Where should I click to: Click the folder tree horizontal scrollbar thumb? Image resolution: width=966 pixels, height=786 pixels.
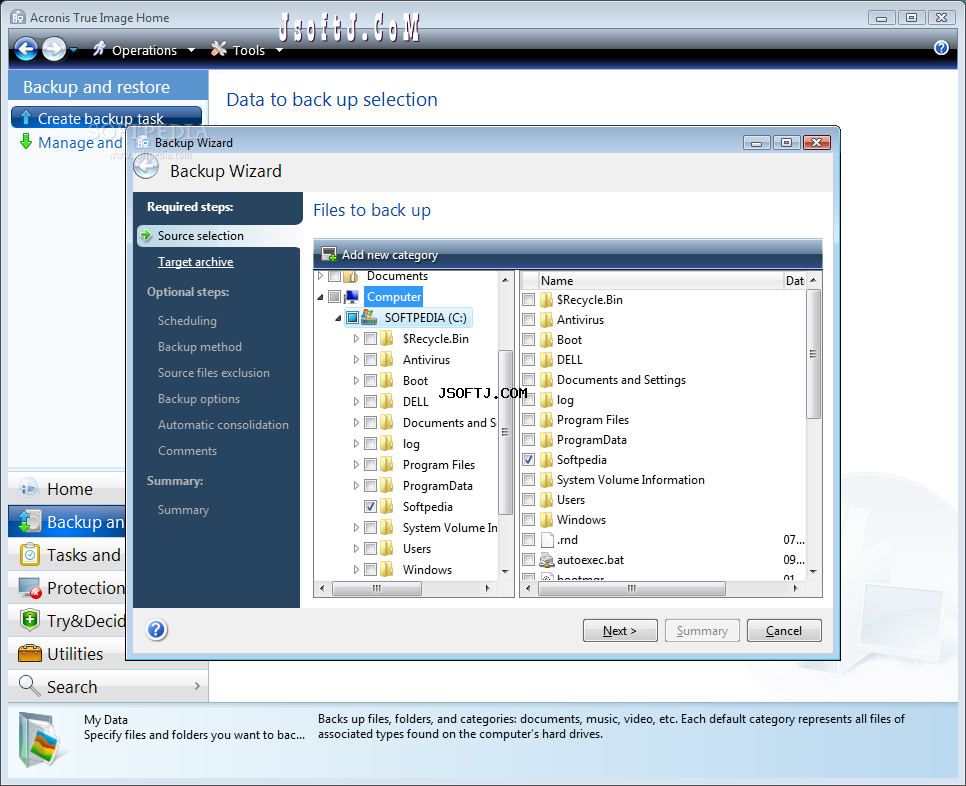[377, 588]
